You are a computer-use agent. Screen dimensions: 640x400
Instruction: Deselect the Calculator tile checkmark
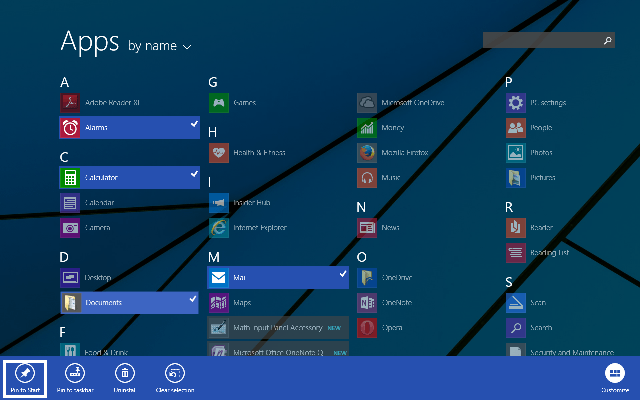pyautogui.click(x=194, y=174)
